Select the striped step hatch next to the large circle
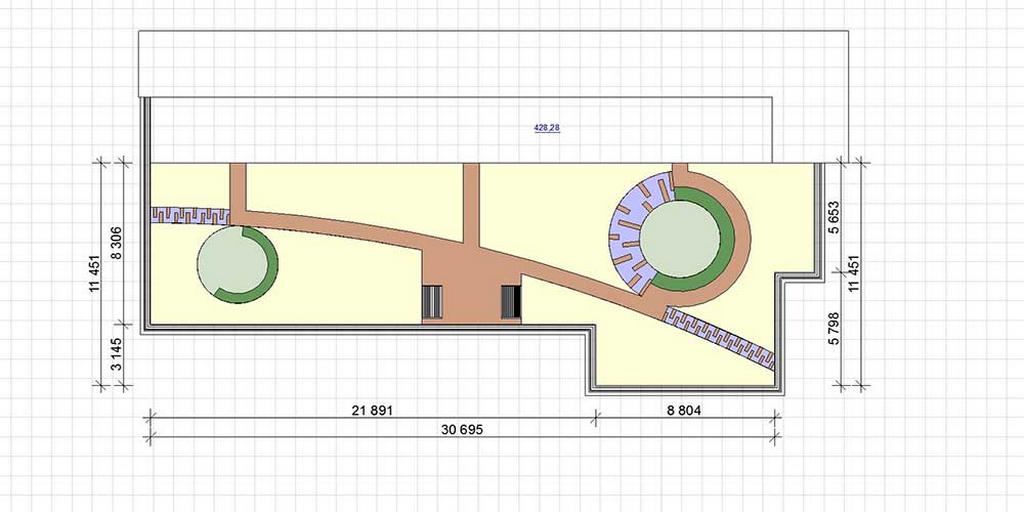The width and height of the screenshot is (1024, 512). (x=511, y=302)
